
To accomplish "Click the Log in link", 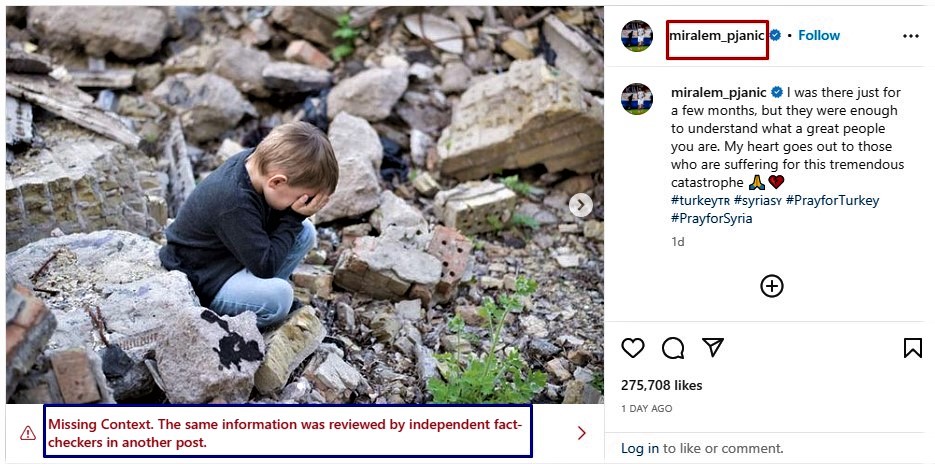I will point(639,449).
